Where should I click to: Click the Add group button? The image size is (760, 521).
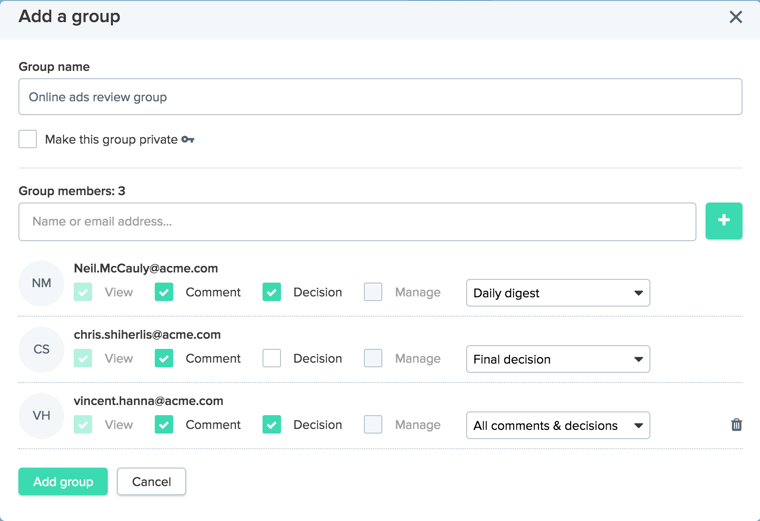63,482
